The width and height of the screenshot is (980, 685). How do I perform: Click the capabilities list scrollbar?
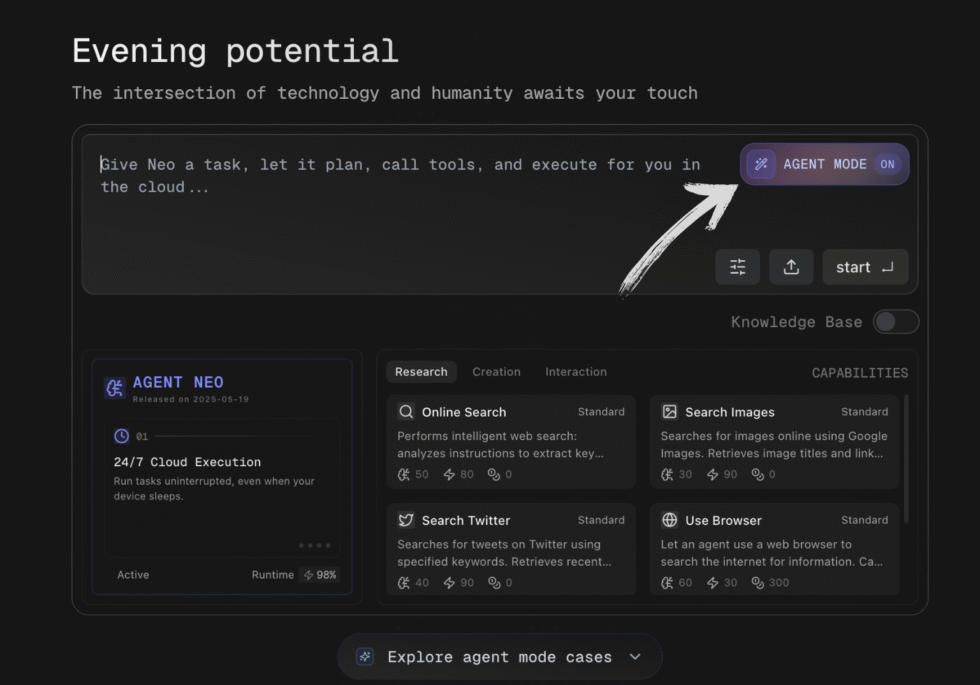point(907,460)
